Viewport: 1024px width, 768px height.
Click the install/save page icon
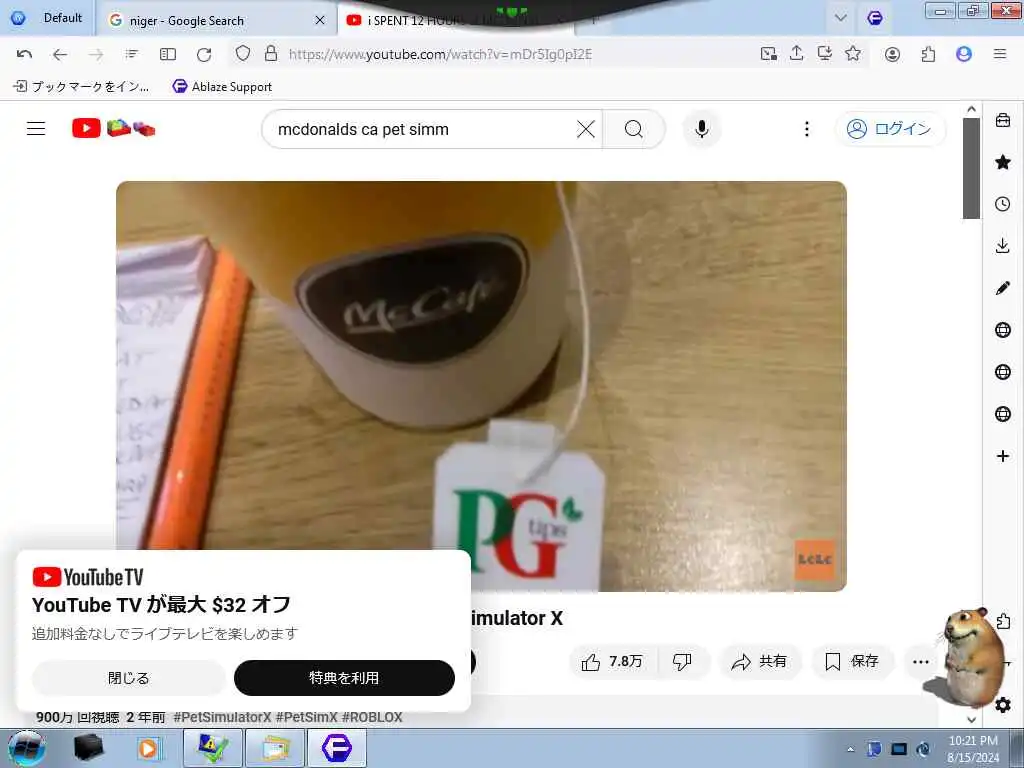click(x=825, y=54)
